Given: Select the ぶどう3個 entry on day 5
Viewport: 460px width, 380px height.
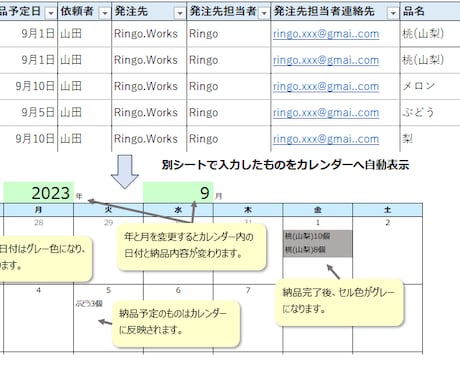Looking at the screenshot, I should (89, 303).
